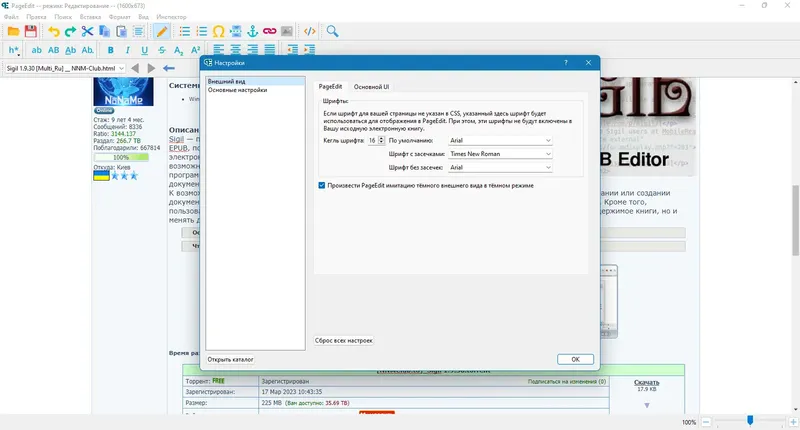Decrease the paragraph indent
This screenshot has height=430, width=800.
pyautogui.click(x=293, y=50)
